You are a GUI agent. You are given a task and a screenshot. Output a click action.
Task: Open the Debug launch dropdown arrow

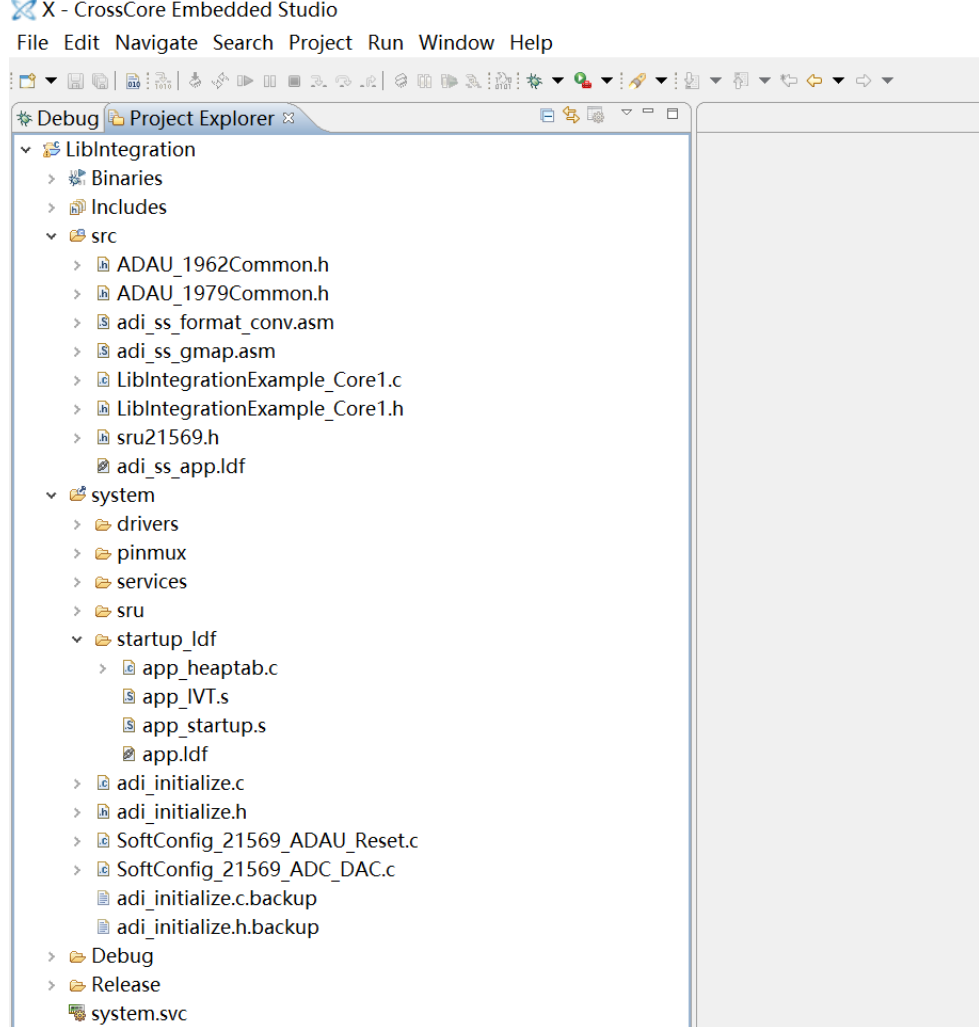click(x=558, y=81)
